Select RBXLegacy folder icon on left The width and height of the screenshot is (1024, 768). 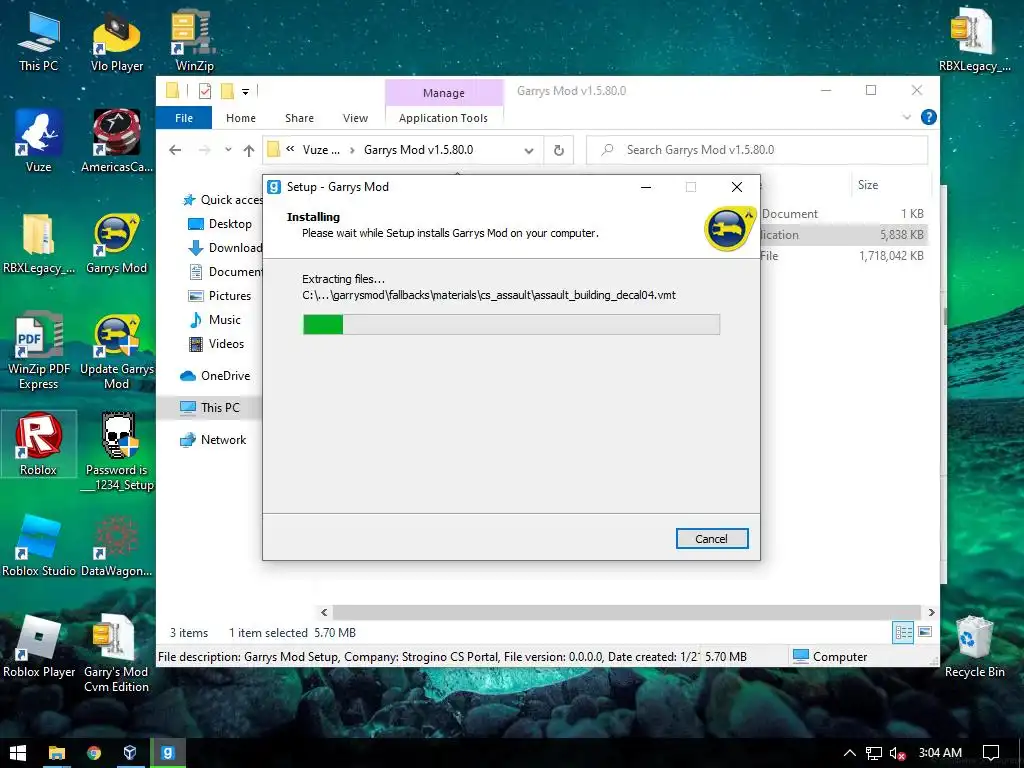39,243
